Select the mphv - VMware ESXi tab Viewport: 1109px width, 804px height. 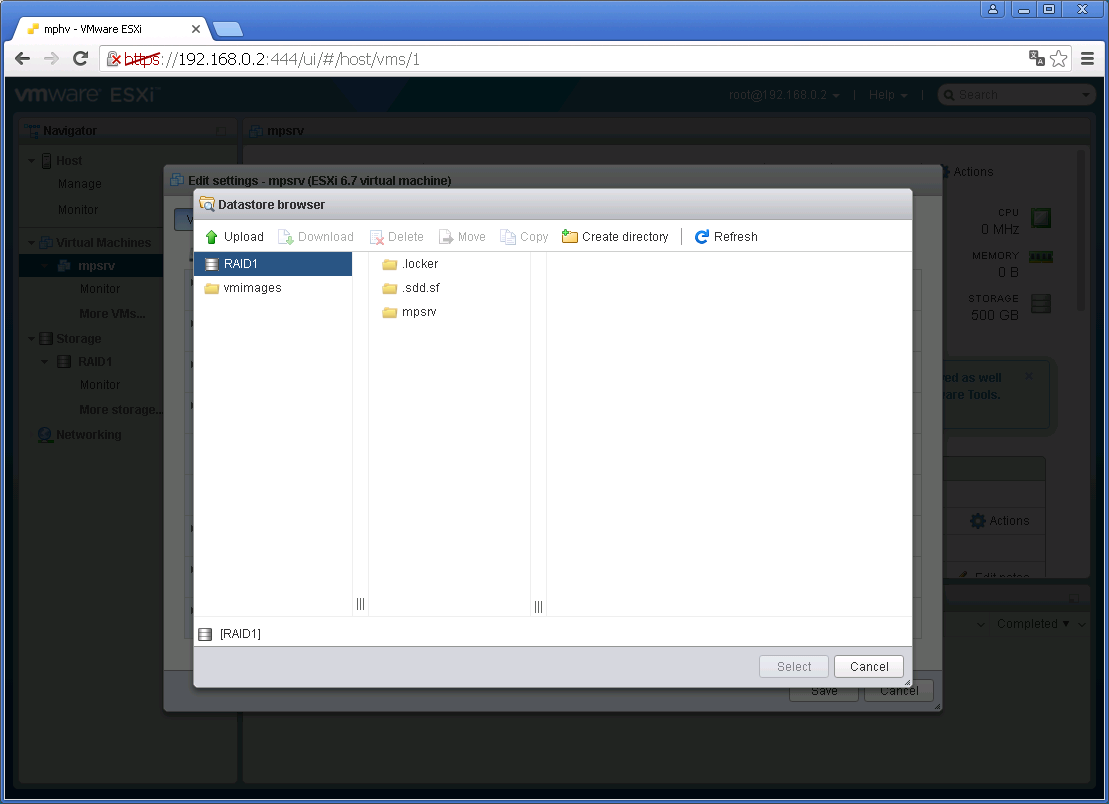[x=110, y=29]
